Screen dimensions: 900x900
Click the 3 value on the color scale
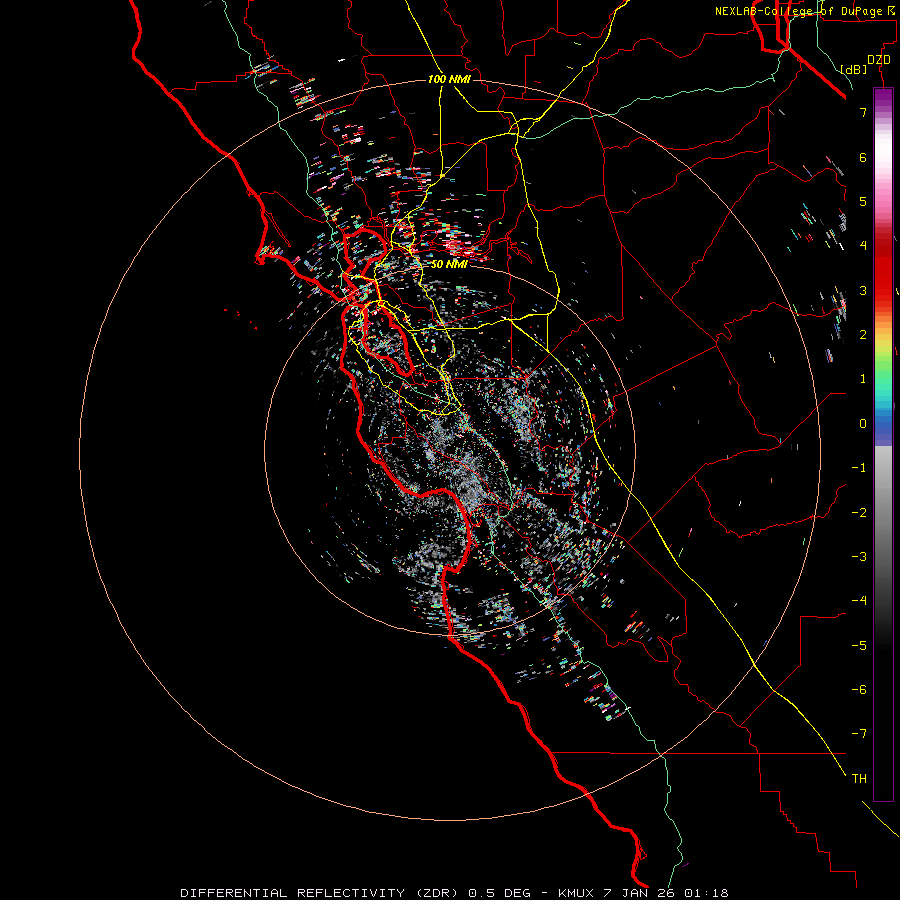[863, 290]
